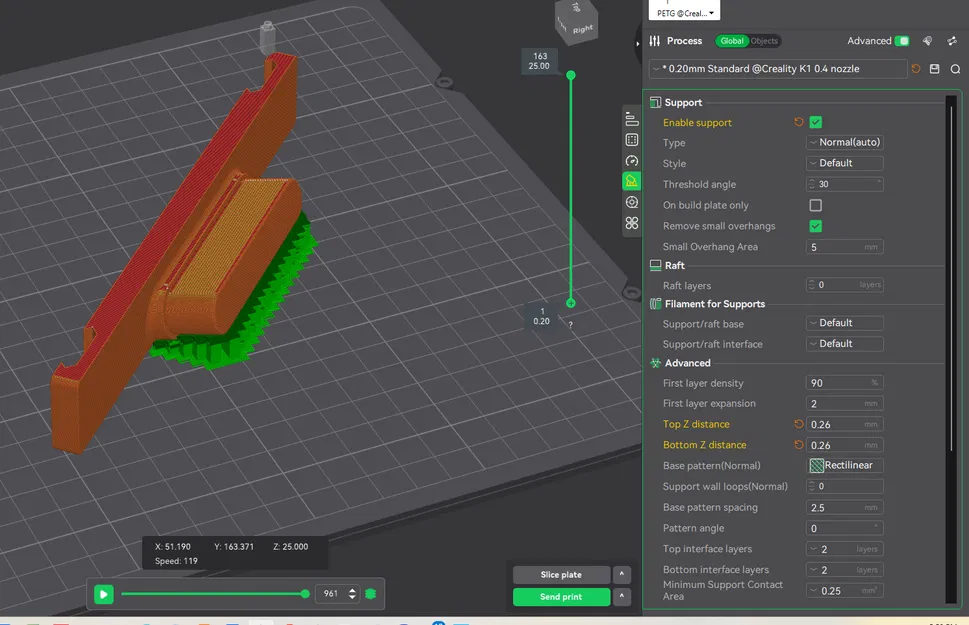Viewport: 969px width, 625px height.
Task: Open the Others settings clover icon
Action: coord(632,223)
